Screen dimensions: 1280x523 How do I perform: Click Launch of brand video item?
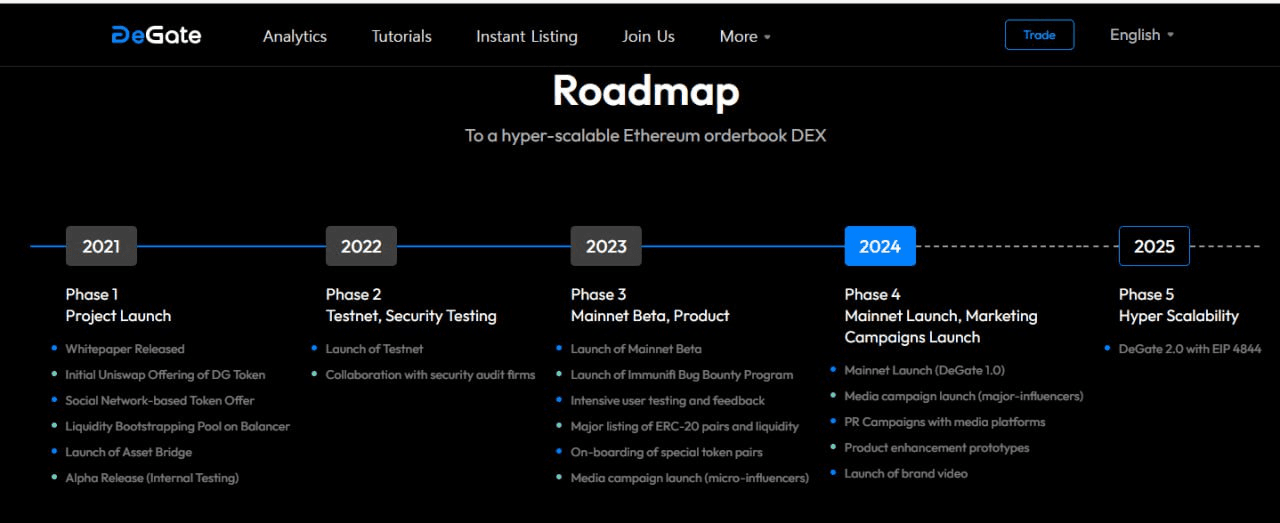coord(906,473)
